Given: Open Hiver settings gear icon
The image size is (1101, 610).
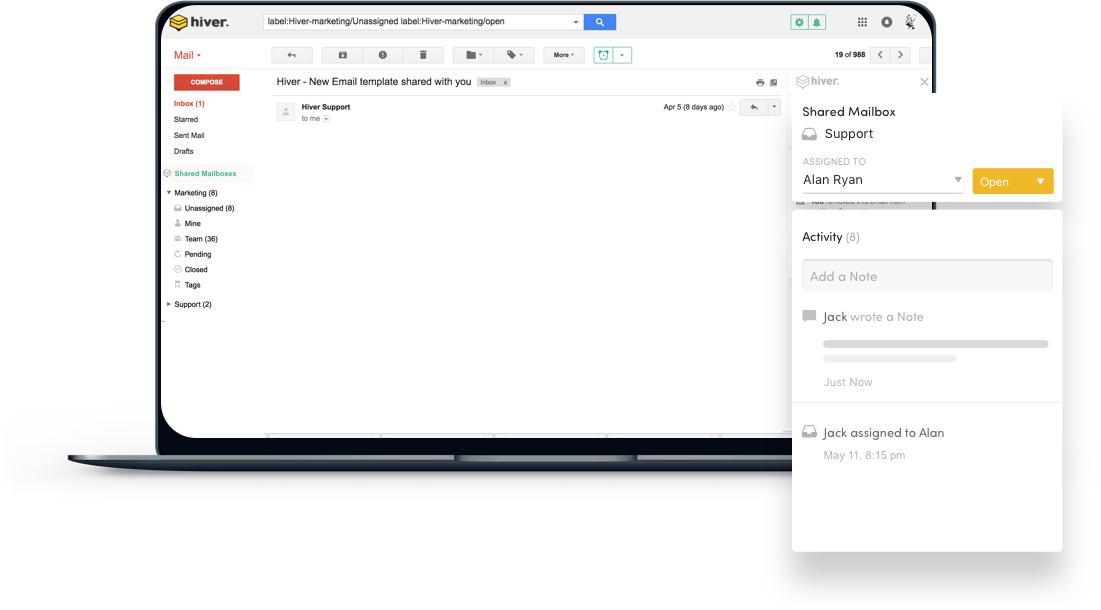Looking at the screenshot, I should (x=799, y=22).
